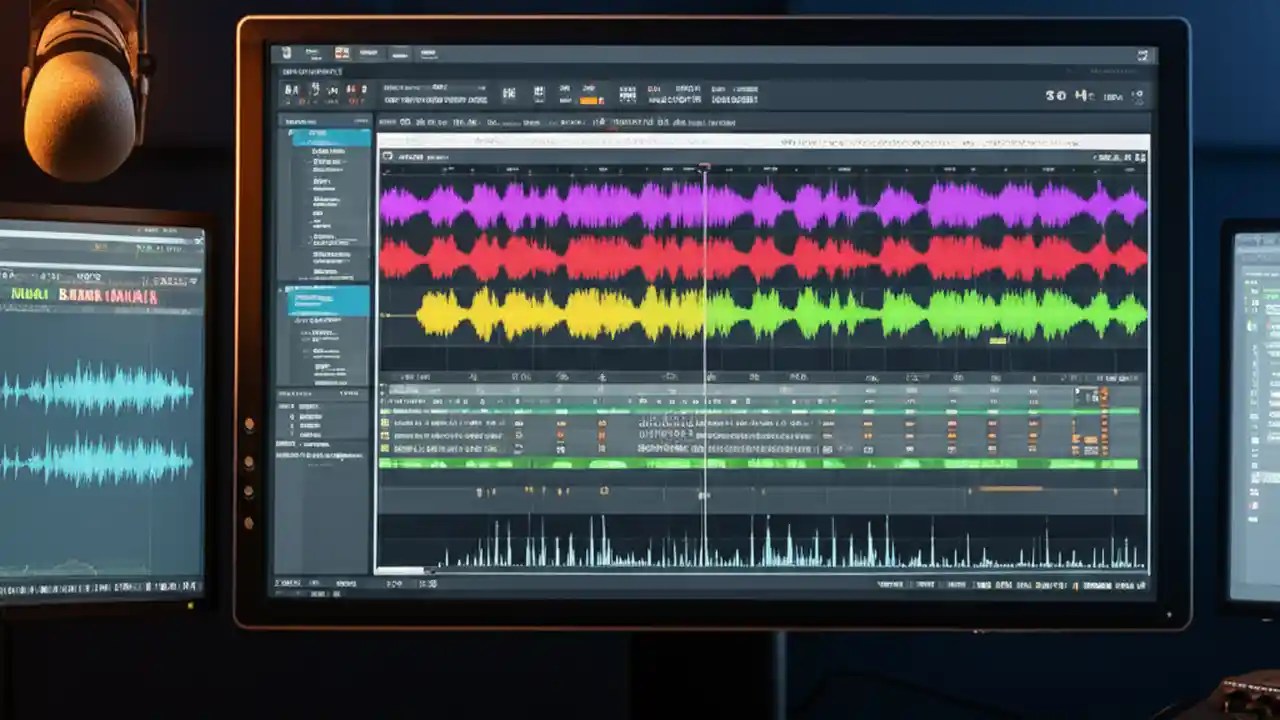Click the step-sequencer icon left of the green row
Image resolution: width=1280 pixels, height=720 pixels.
click(x=386, y=463)
